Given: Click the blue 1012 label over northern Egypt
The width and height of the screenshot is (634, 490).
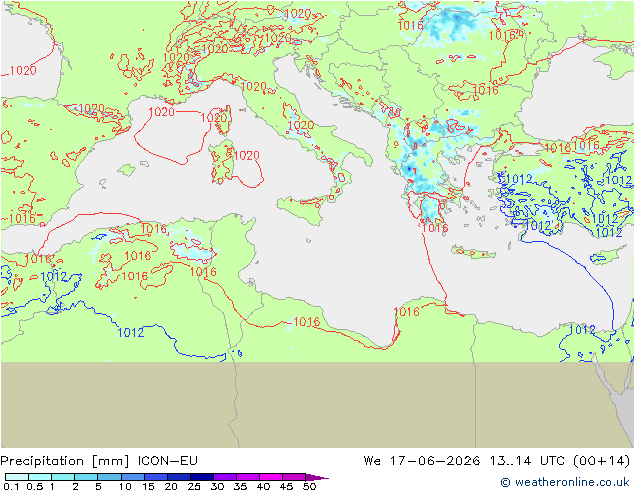Looking at the screenshot, I should click(x=582, y=330).
